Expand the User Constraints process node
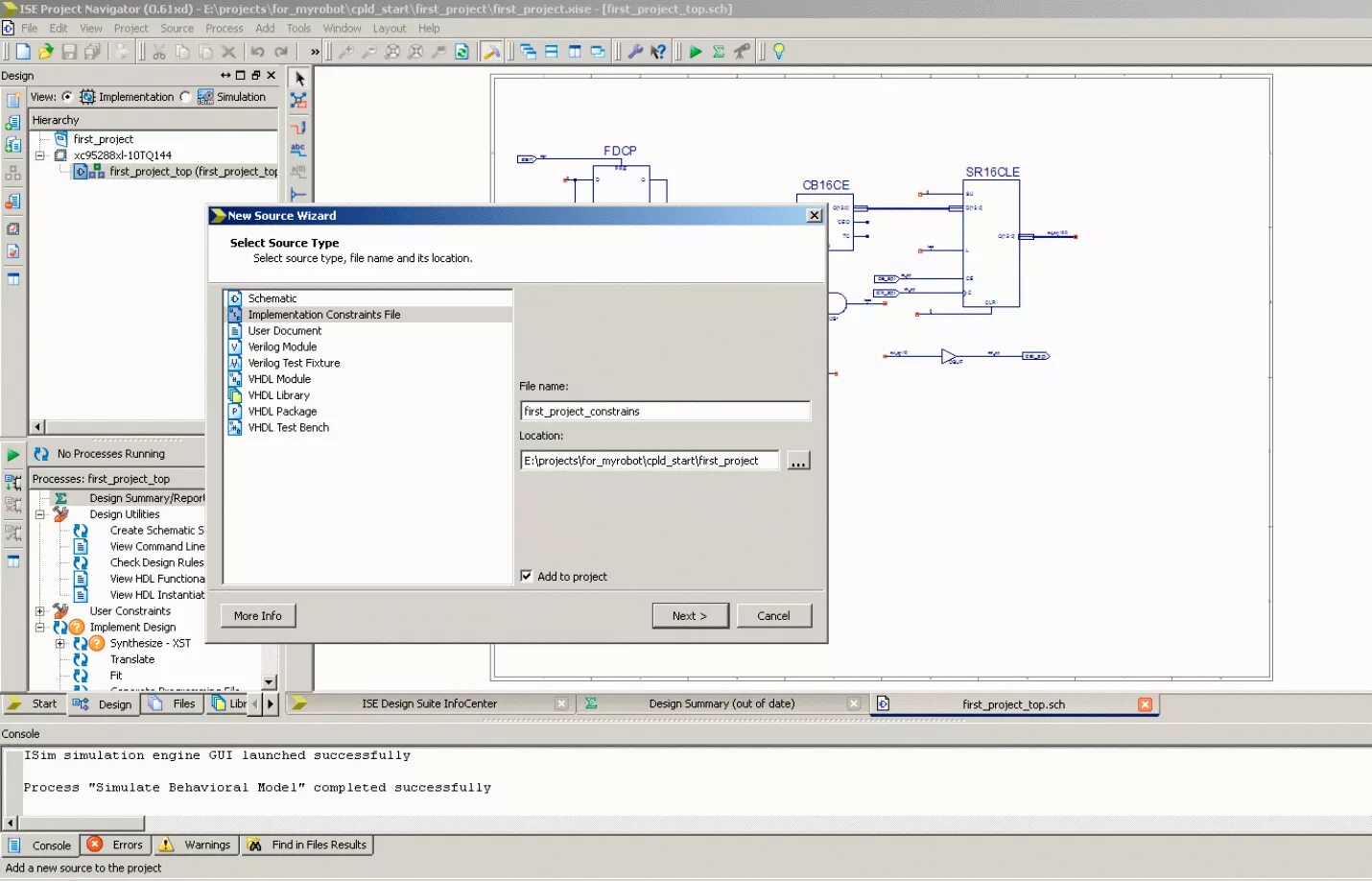This screenshot has width=1372, height=881. tap(40, 611)
